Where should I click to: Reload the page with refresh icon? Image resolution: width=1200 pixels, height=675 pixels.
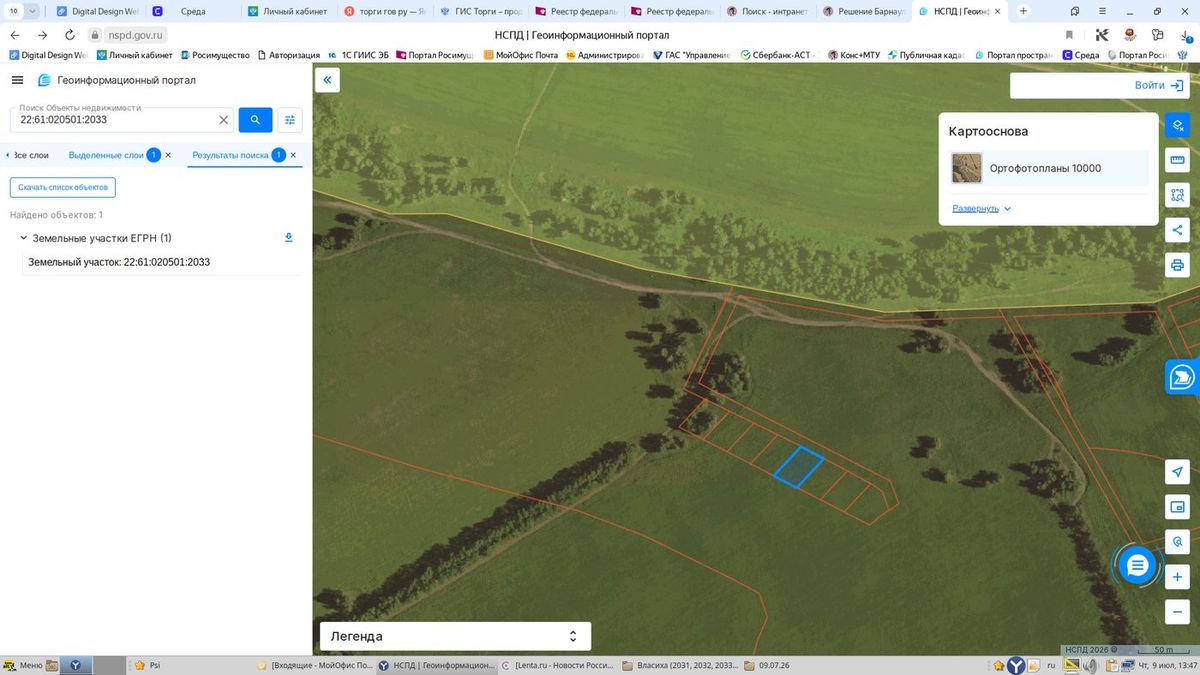tap(69, 35)
